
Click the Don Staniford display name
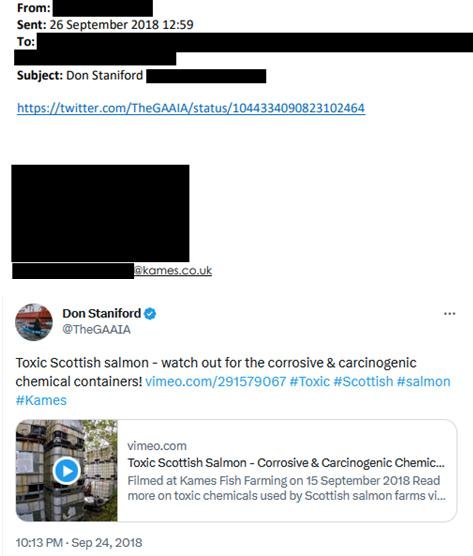coord(102,313)
